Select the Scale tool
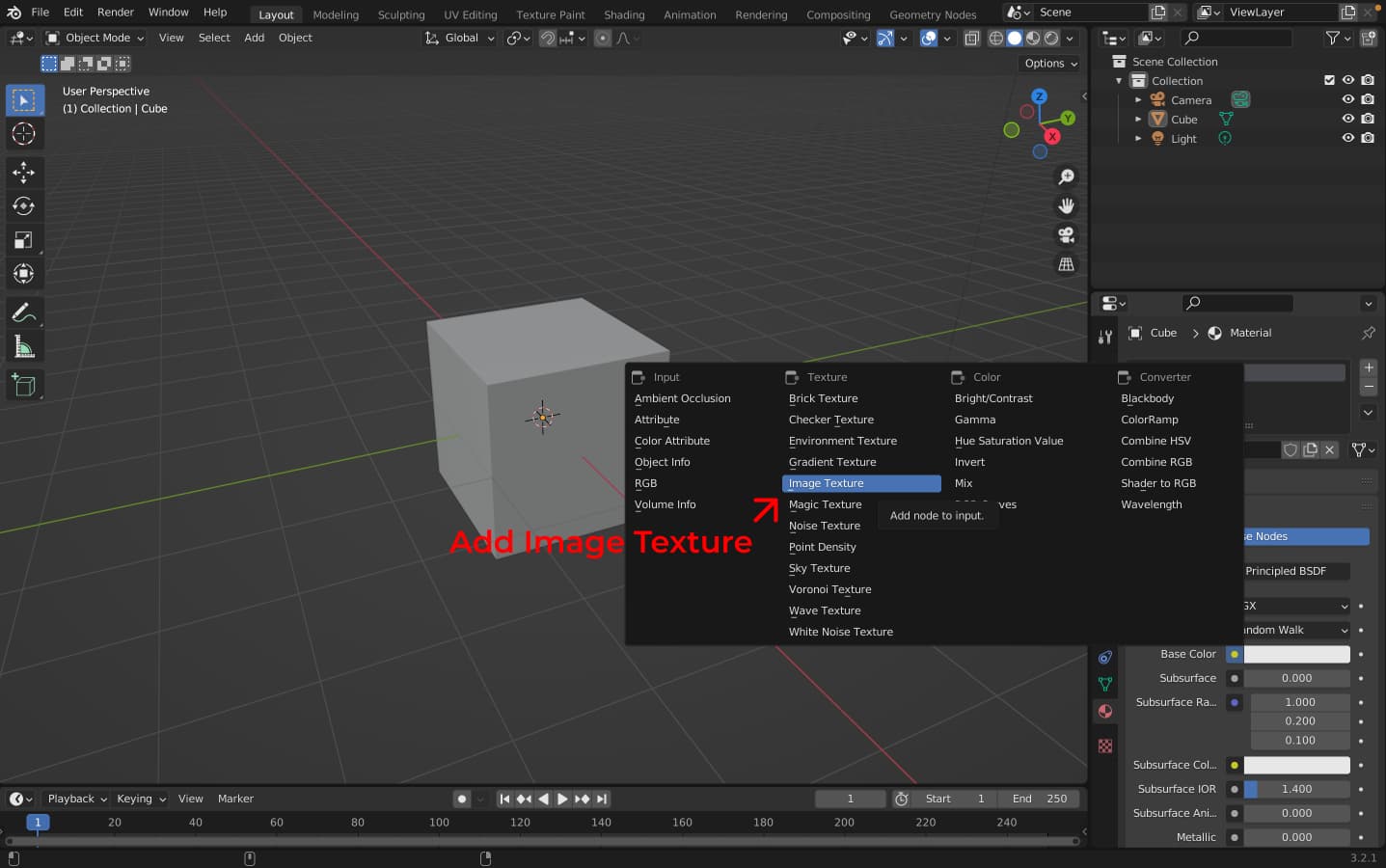1386x868 pixels. tap(24, 240)
